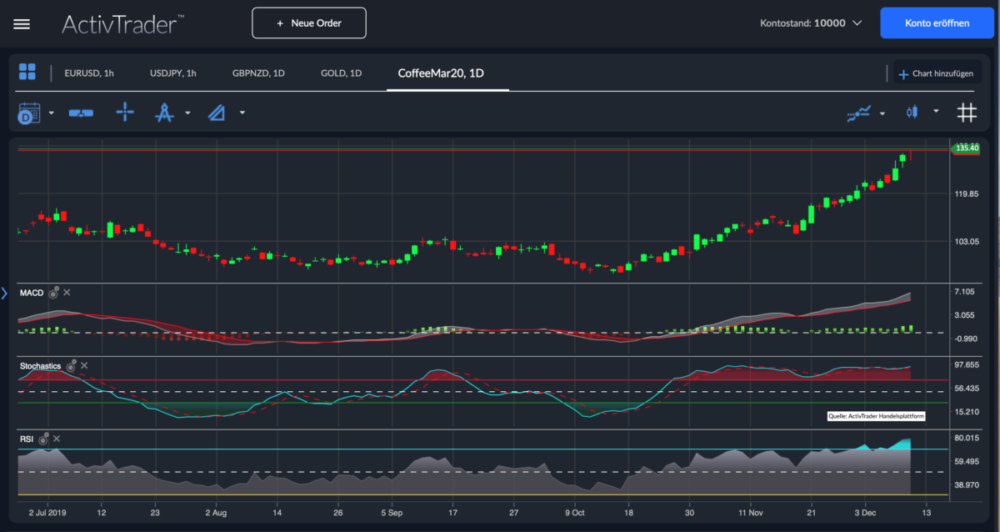Remove the MACD indicator panel
The image size is (1000, 532).
coord(67,292)
